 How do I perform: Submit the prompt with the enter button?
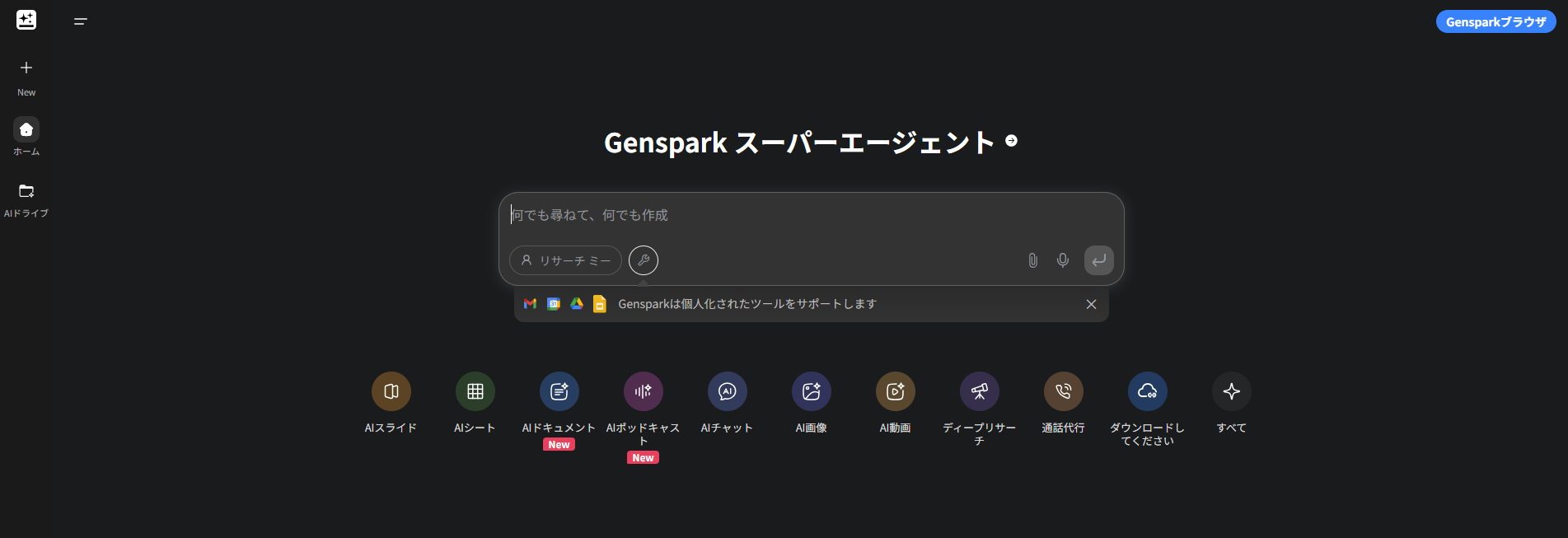tap(1099, 260)
